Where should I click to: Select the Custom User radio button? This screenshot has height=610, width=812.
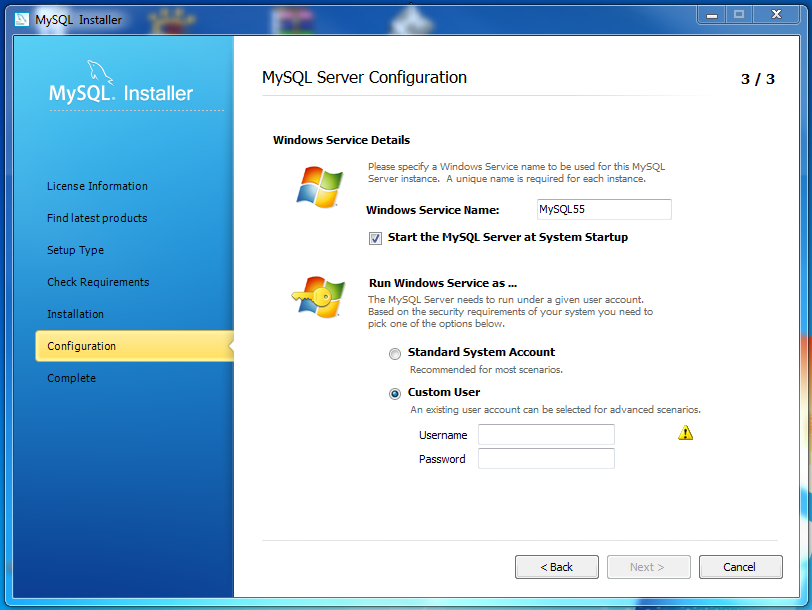pos(395,394)
